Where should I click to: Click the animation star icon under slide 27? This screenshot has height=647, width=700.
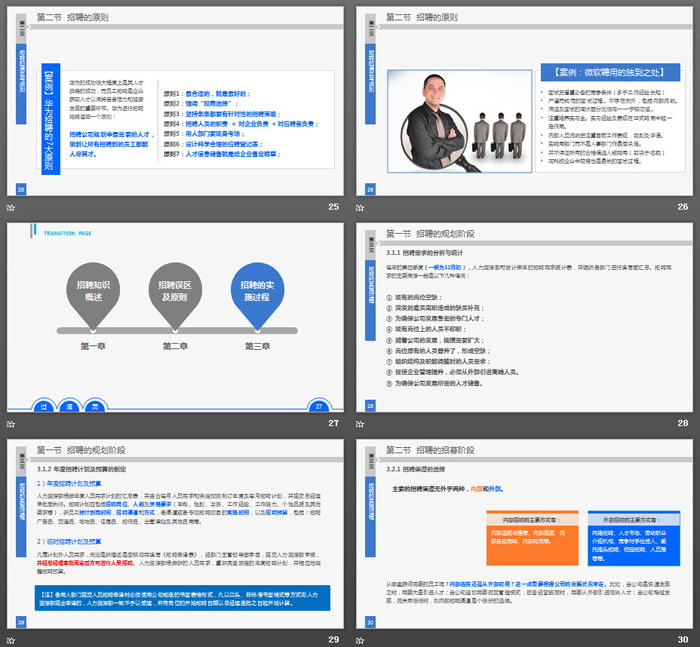click(x=11, y=423)
